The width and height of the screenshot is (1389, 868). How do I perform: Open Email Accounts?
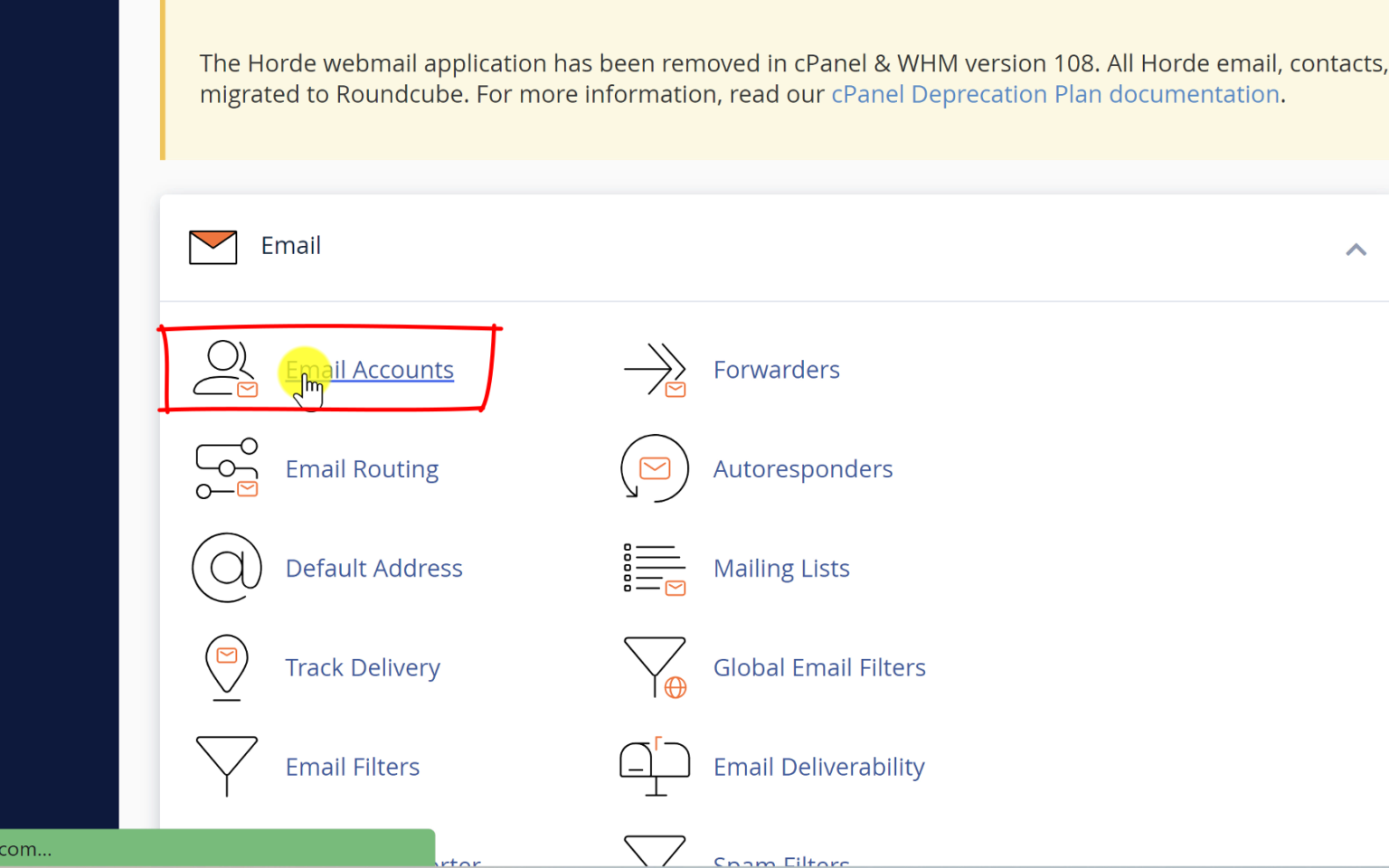click(x=370, y=369)
